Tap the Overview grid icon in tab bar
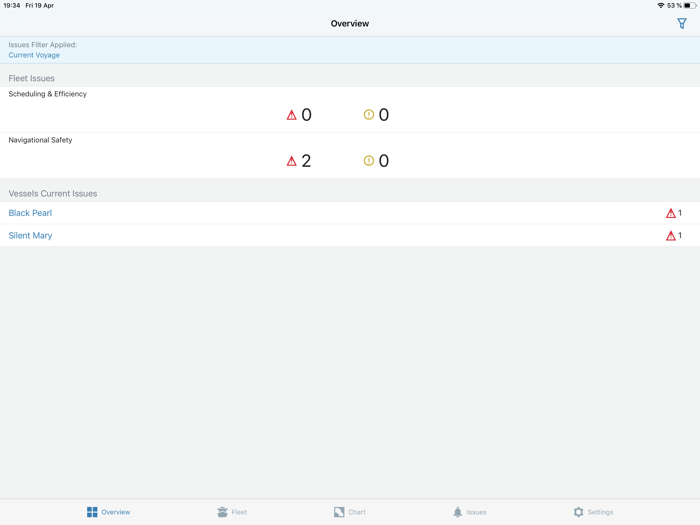The height and width of the screenshot is (525, 700). (92, 512)
